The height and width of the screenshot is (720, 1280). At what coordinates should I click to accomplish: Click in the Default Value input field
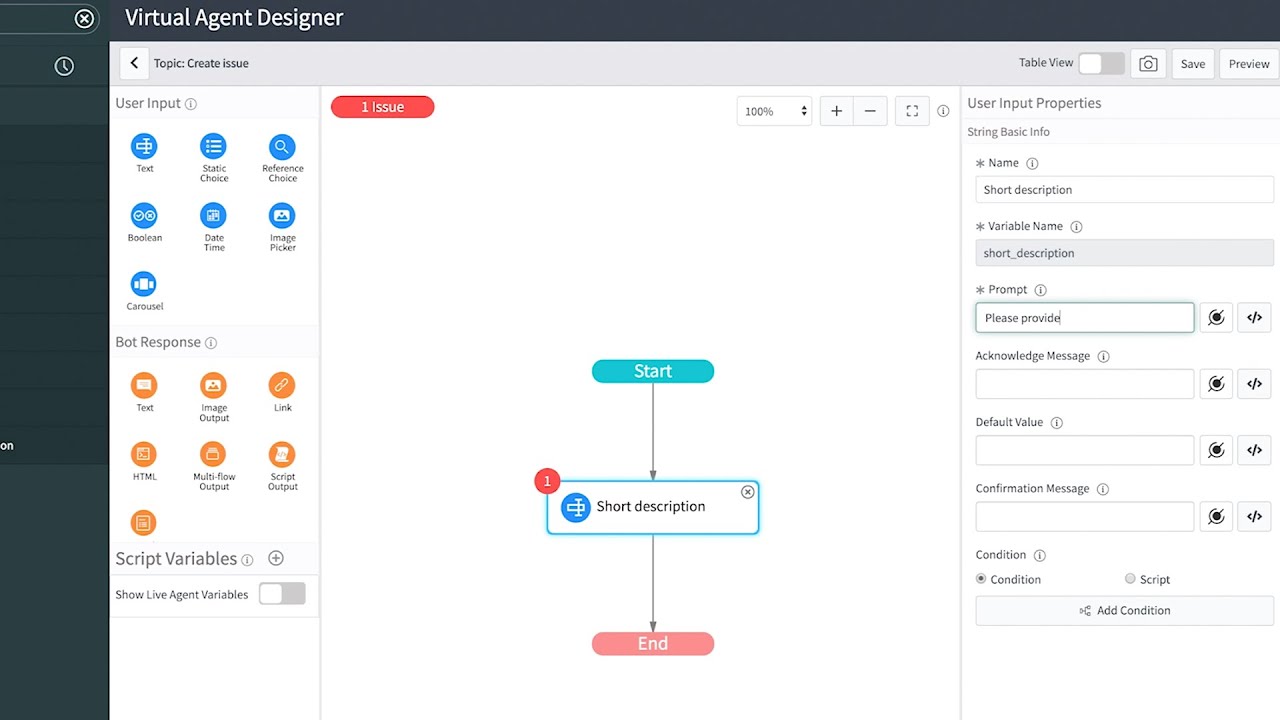1084,450
